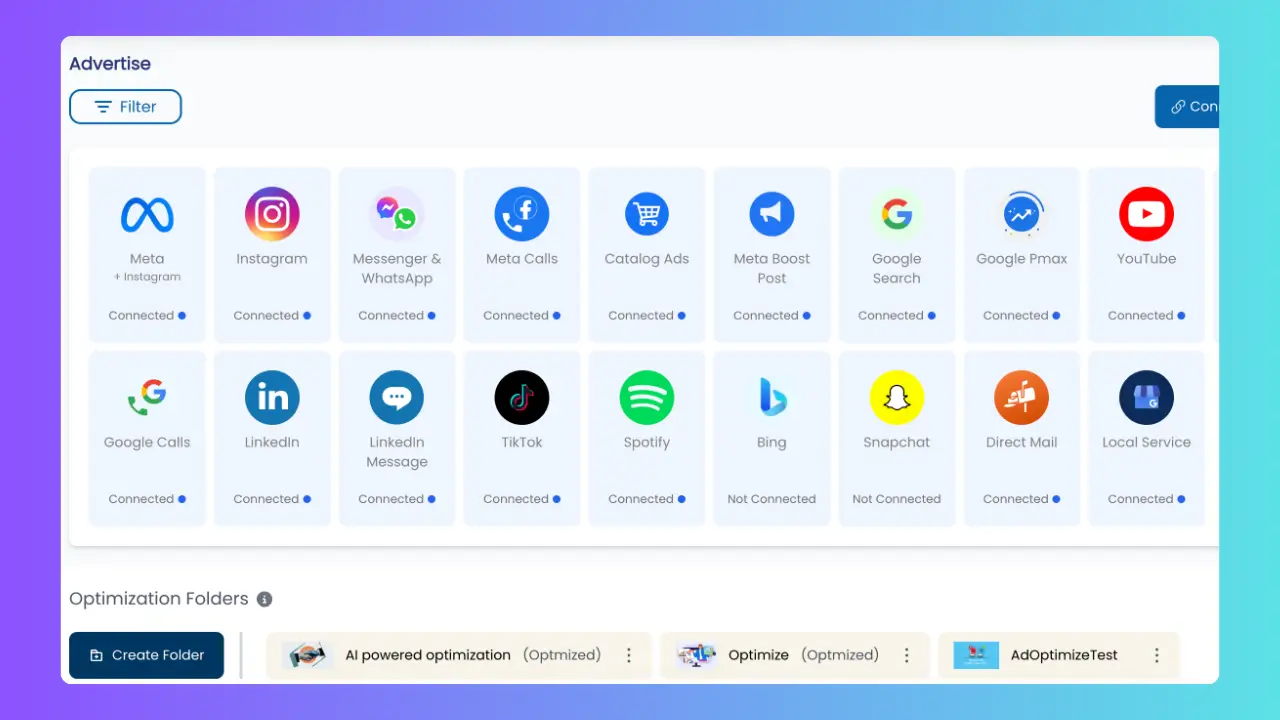1280x720 pixels.
Task: Click the Connected status under TikTok
Action: tap(522, 499)
